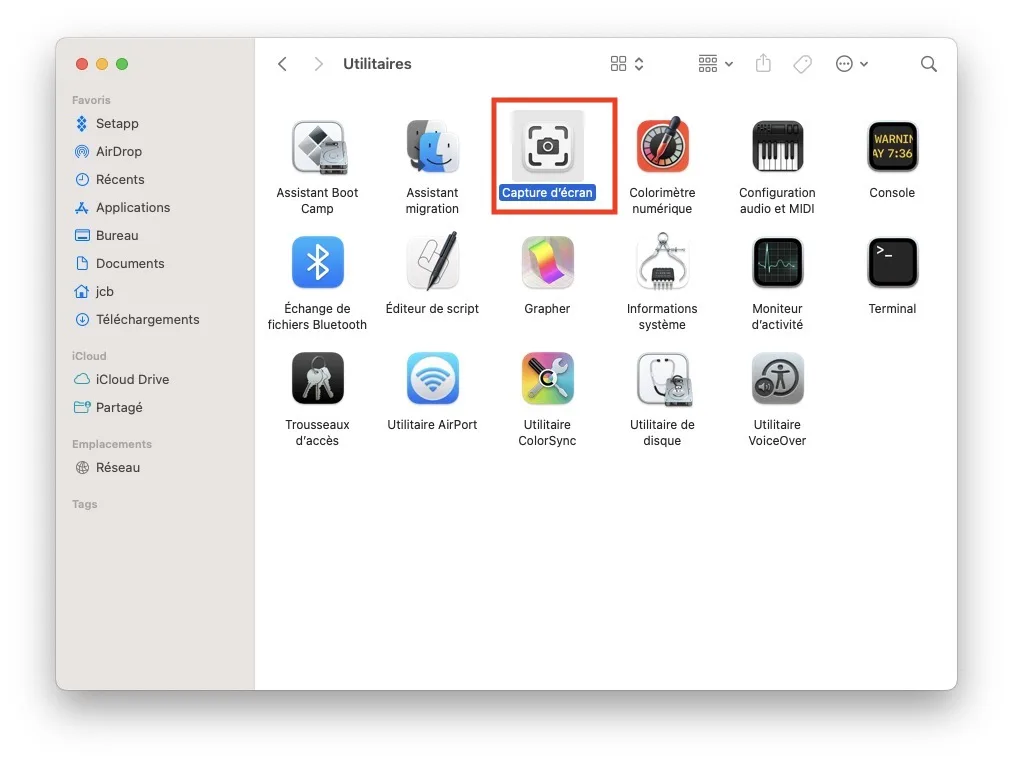This screenshot has width=1013, height=764.
Task: Launch the Console application
Action: [x=891, y=146]
